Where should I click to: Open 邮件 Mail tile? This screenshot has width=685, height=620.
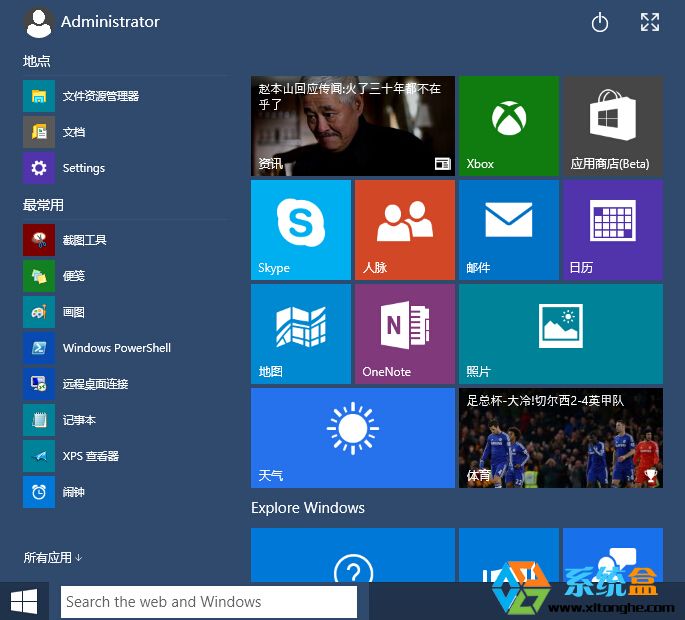pyautogui.click(x=509, y=230)
